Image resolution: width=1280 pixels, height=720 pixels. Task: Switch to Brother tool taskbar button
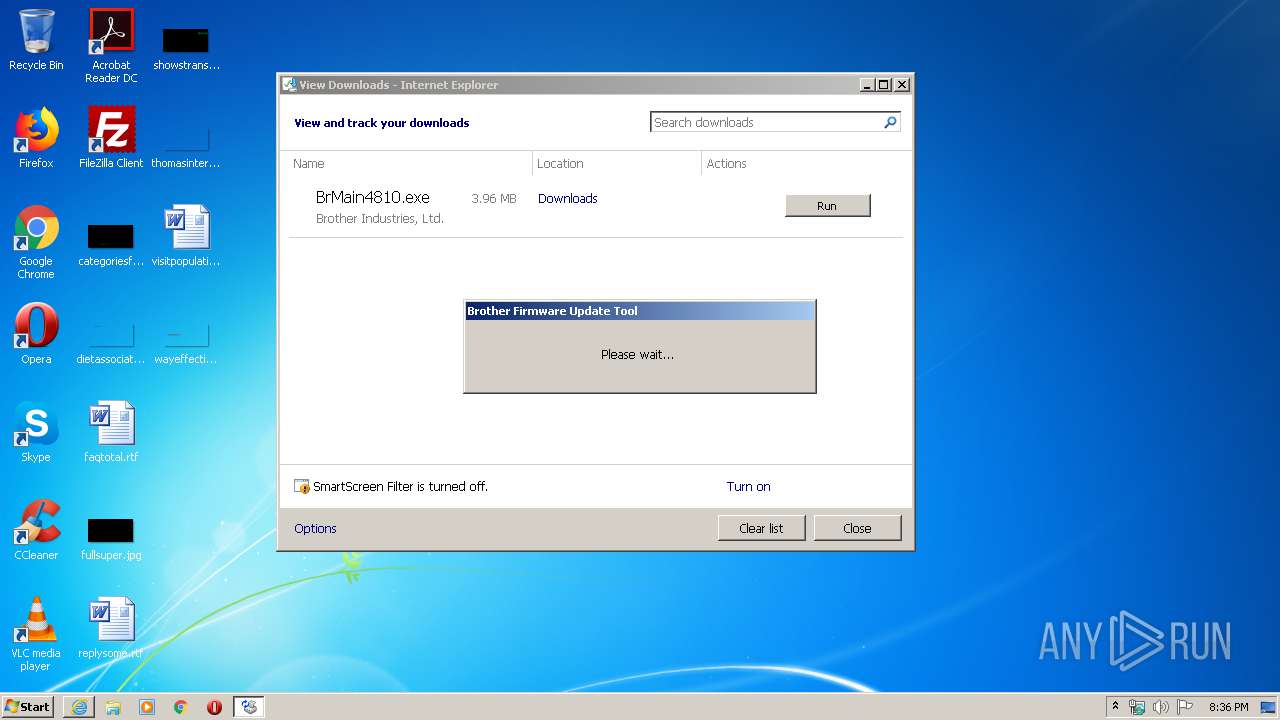tap(249, 707)
